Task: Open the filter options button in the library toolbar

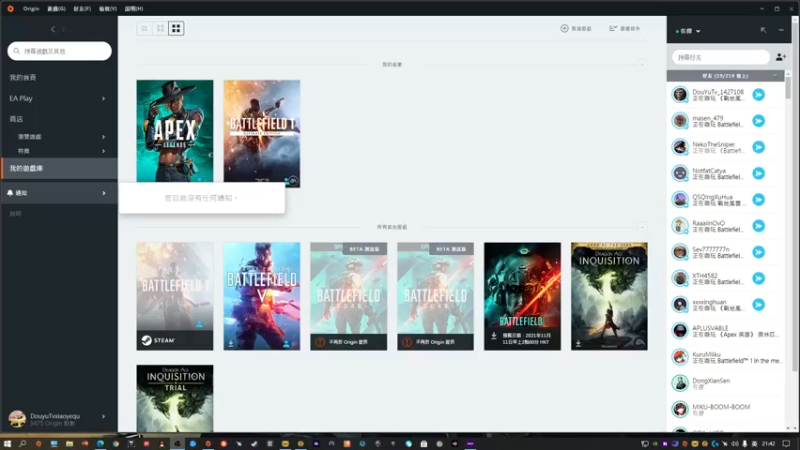Action: pos(624,29)
